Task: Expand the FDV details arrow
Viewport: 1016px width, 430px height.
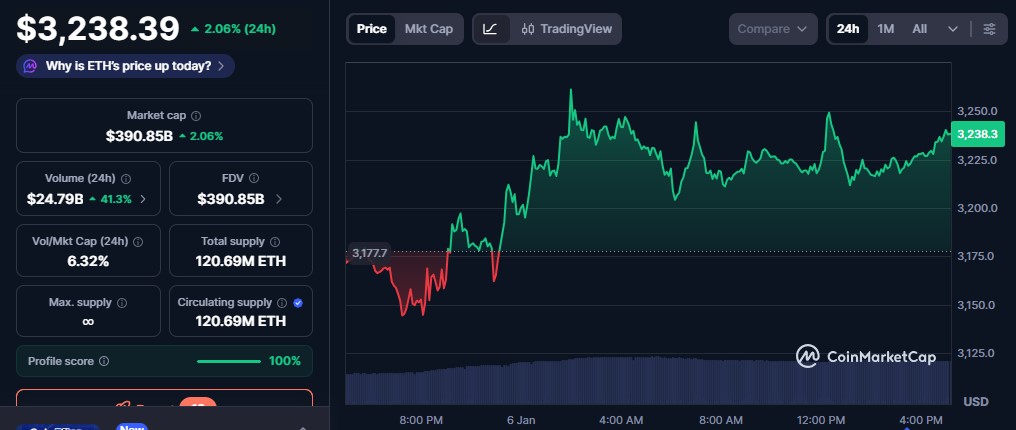Action: pyautogui.click(x=278, y=199)
